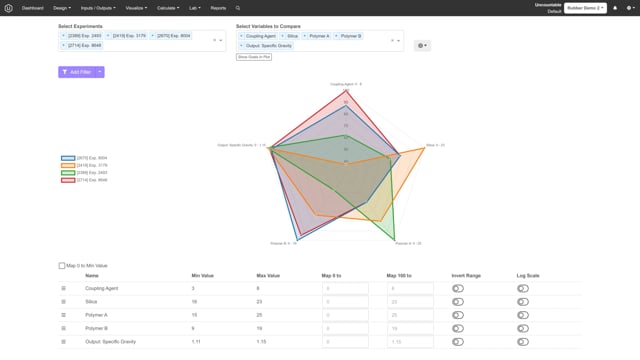This screenshot has height=360, width=640.
Task: Open the plot settings gear dropdown
Action: 422,46
